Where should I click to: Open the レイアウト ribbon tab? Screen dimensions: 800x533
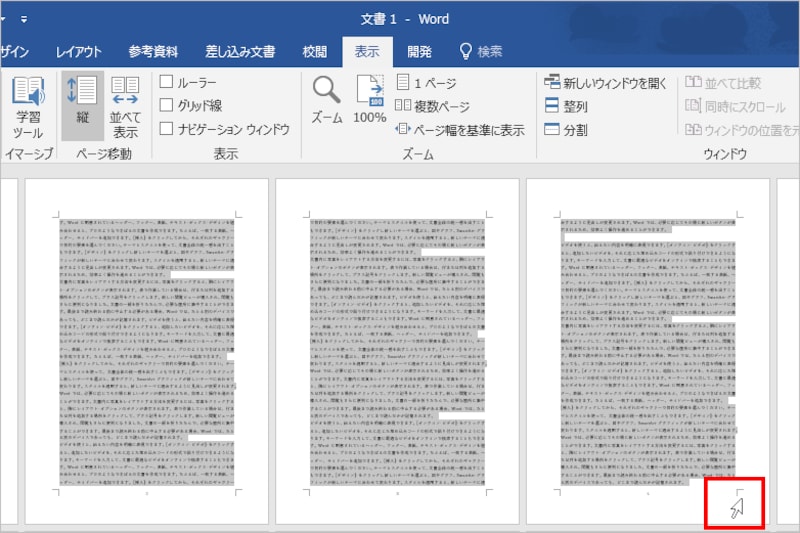coord(79,52)
